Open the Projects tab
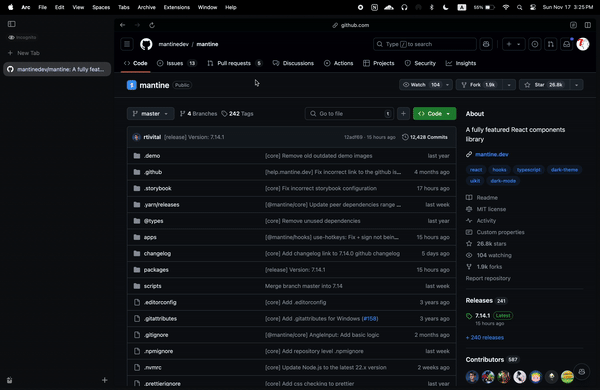The image size is (600, 390). [378, 63]
